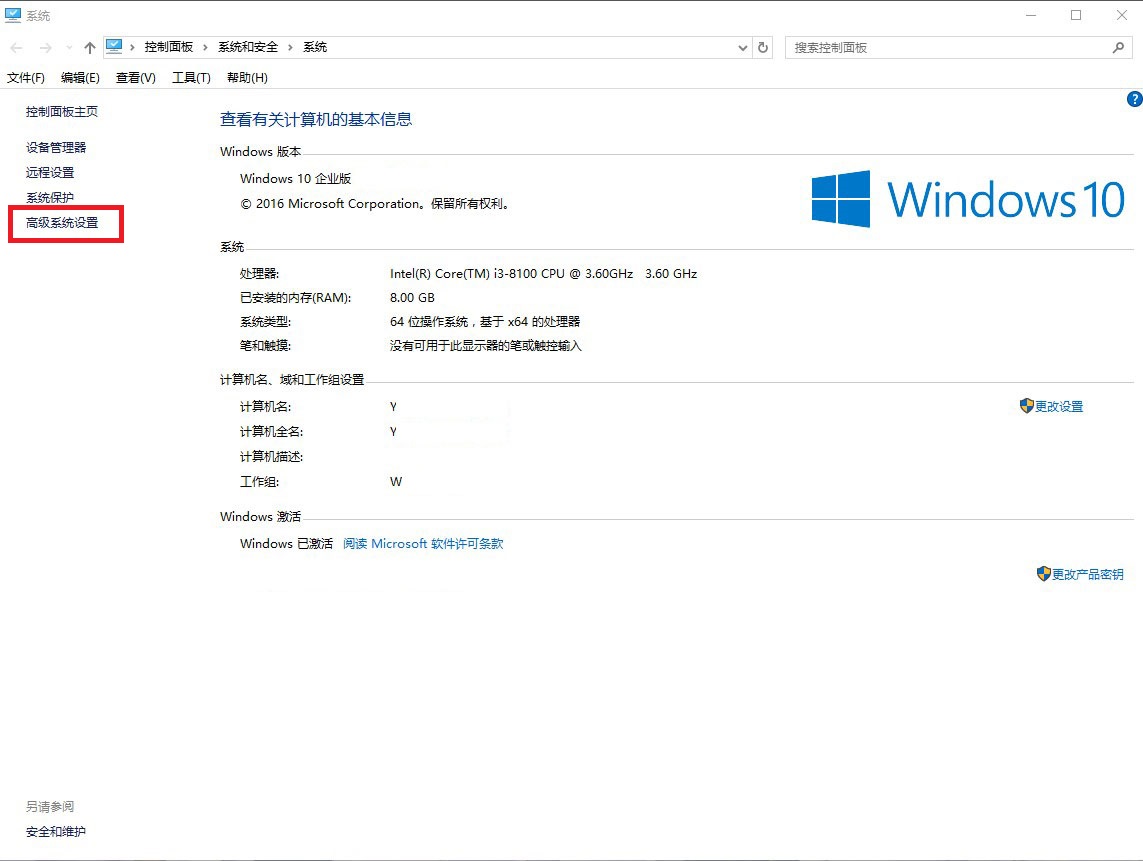Expand the chevron after 控制面板 breadcrumb
This screenshot has width=1143, height=861.
(205, 47)
